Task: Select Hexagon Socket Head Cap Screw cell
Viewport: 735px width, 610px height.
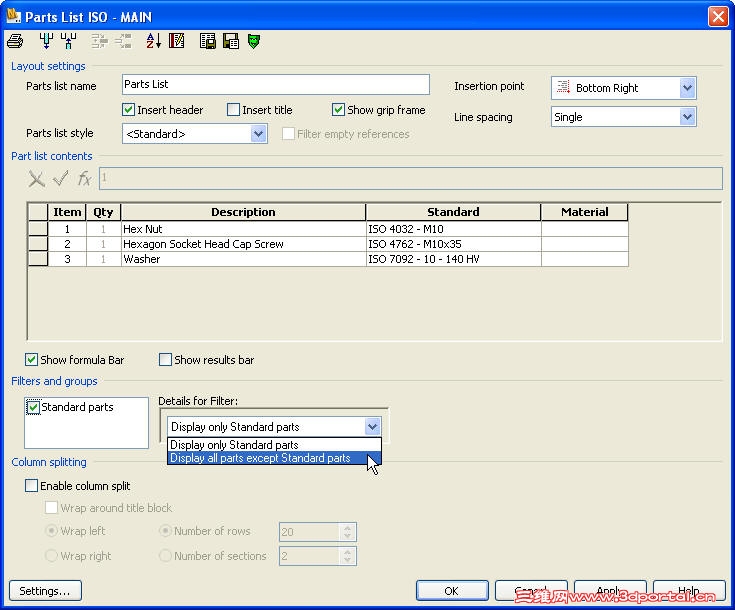Action: click(243, 244)
